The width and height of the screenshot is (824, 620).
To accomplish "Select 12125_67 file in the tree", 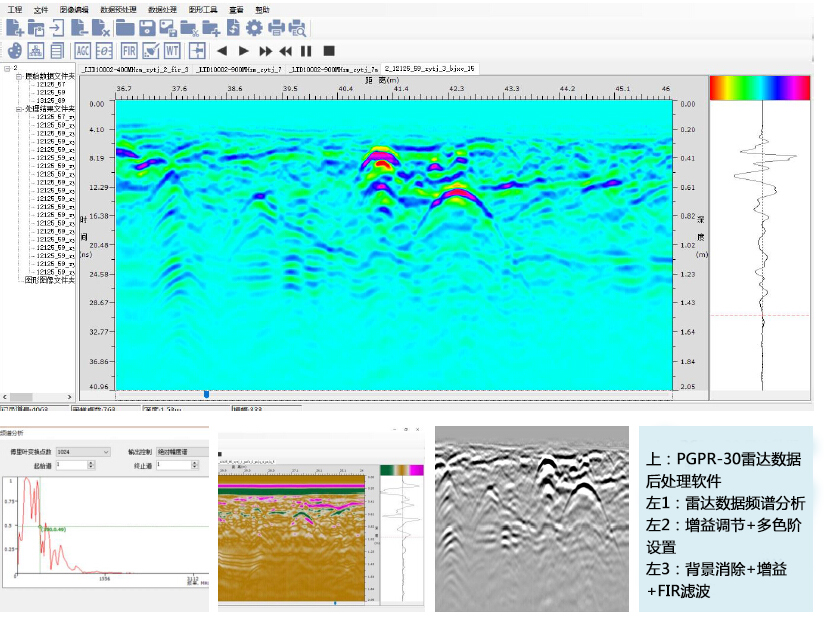I will tap(51, 85).
